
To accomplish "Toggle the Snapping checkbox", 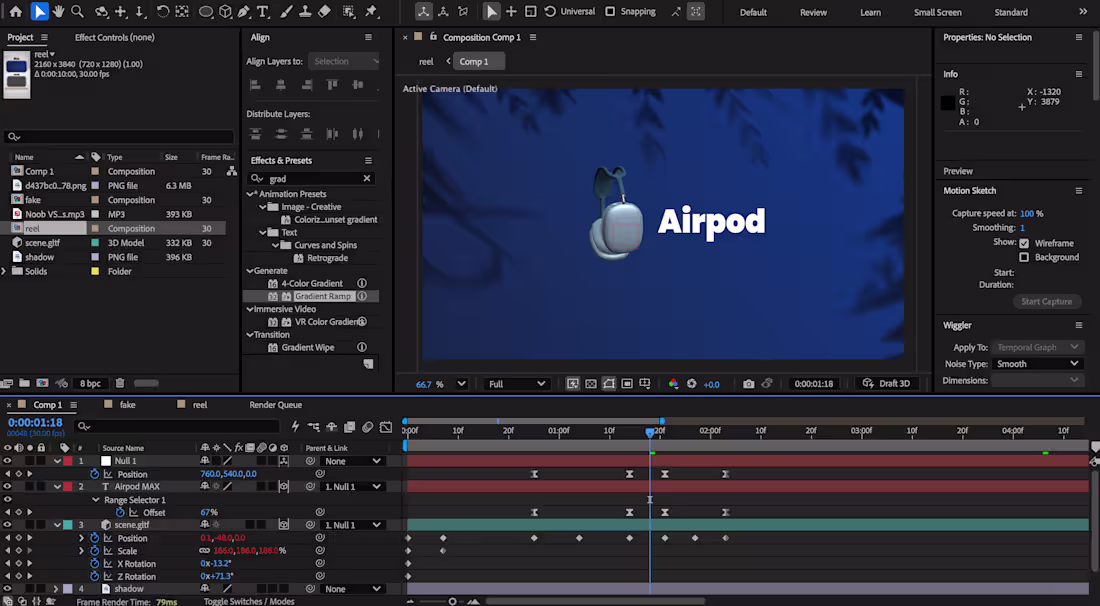I will click(610, 11).
